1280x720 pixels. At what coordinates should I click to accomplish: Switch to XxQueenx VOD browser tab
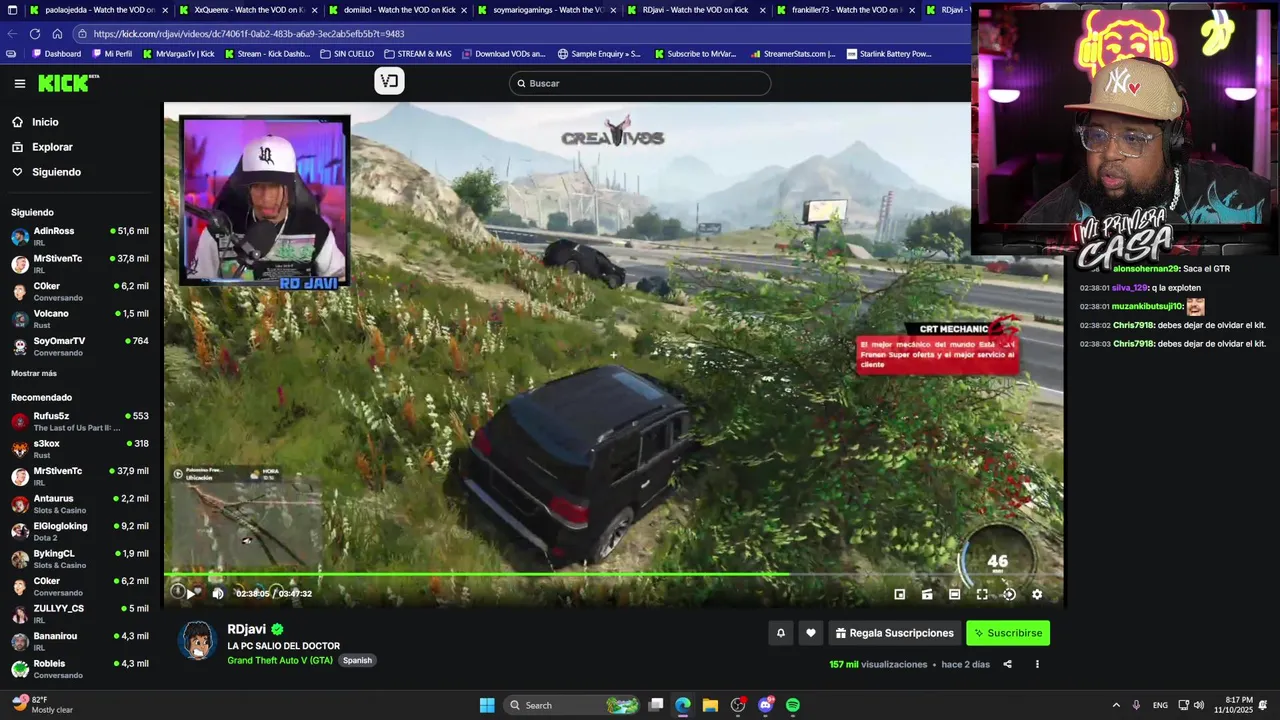coord(248,10)
